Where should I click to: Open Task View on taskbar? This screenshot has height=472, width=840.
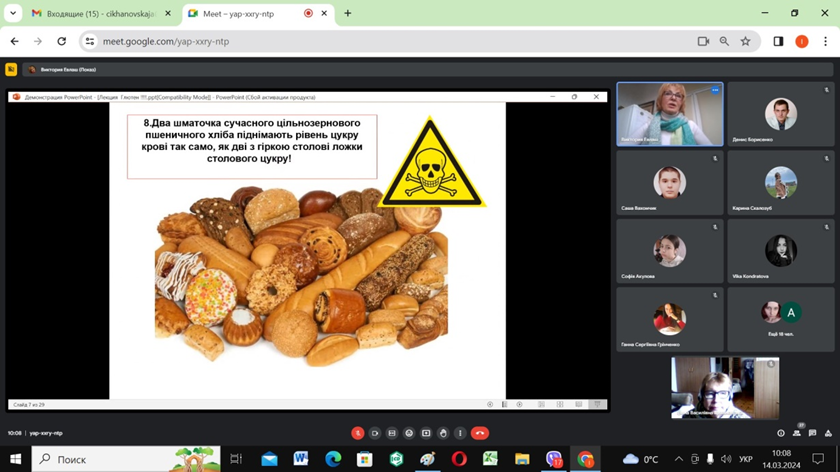click(236, 459)
